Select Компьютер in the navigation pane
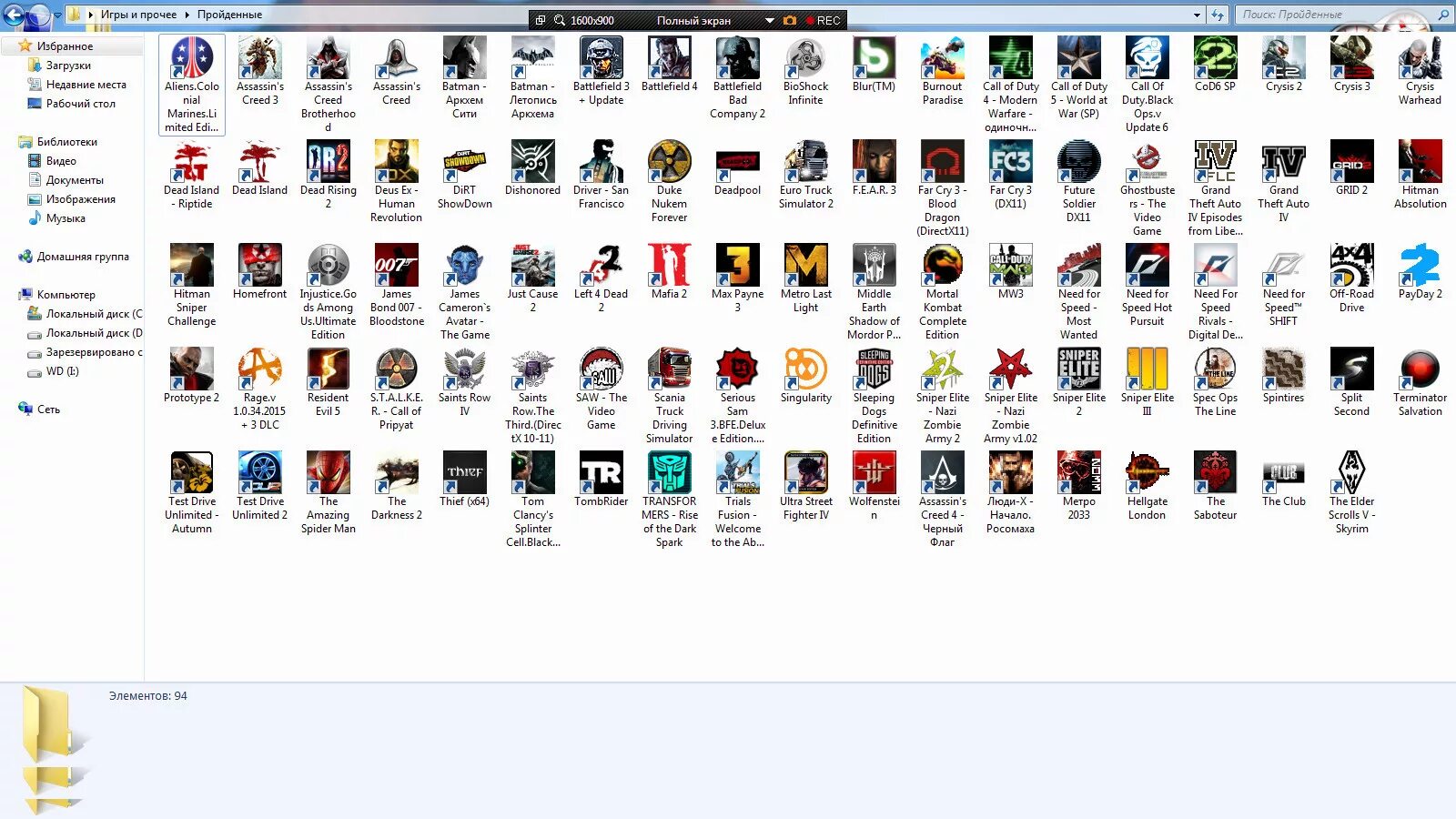Screen dimensions: 1456x819 [66, 295]
